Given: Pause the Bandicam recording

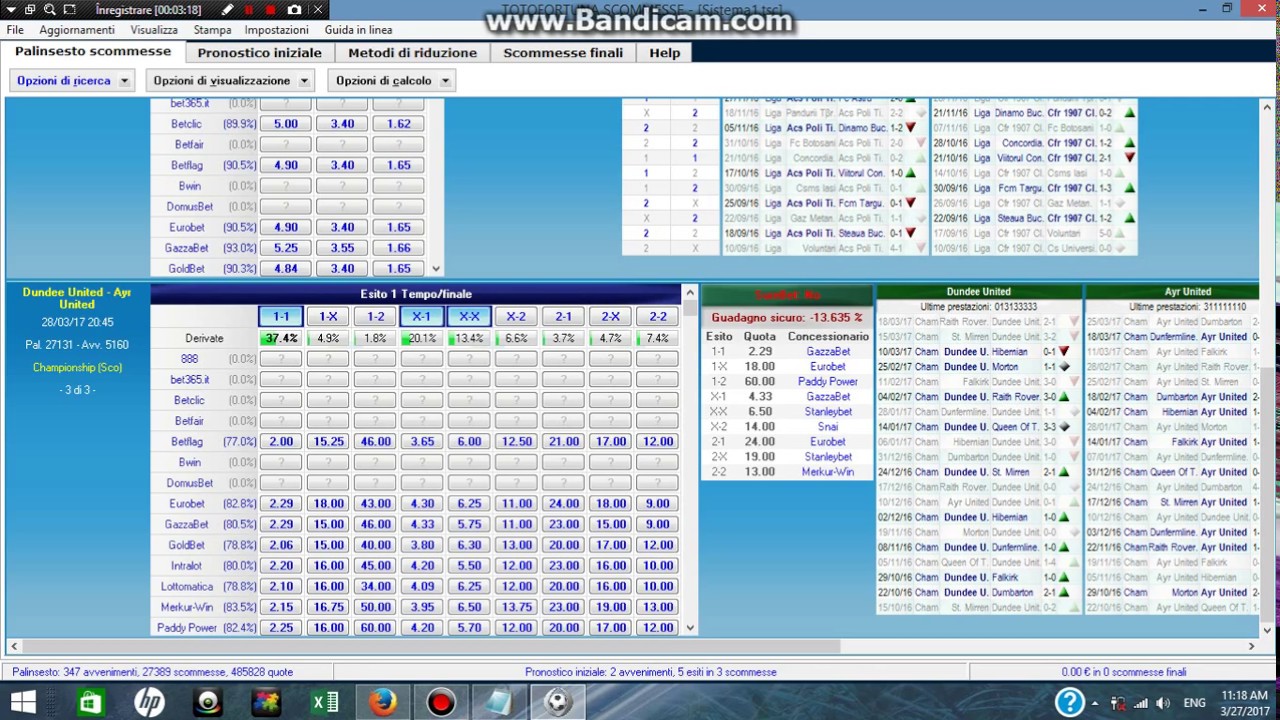Looking at the screenshot, I should click(249, 9).
